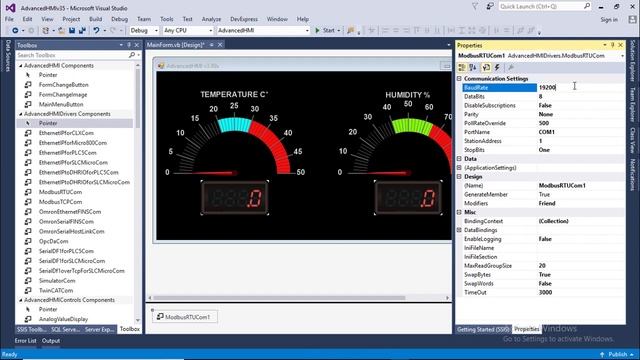Open the Debug menu
Viewport: 640px width, 360px height.
click(119, 19)
